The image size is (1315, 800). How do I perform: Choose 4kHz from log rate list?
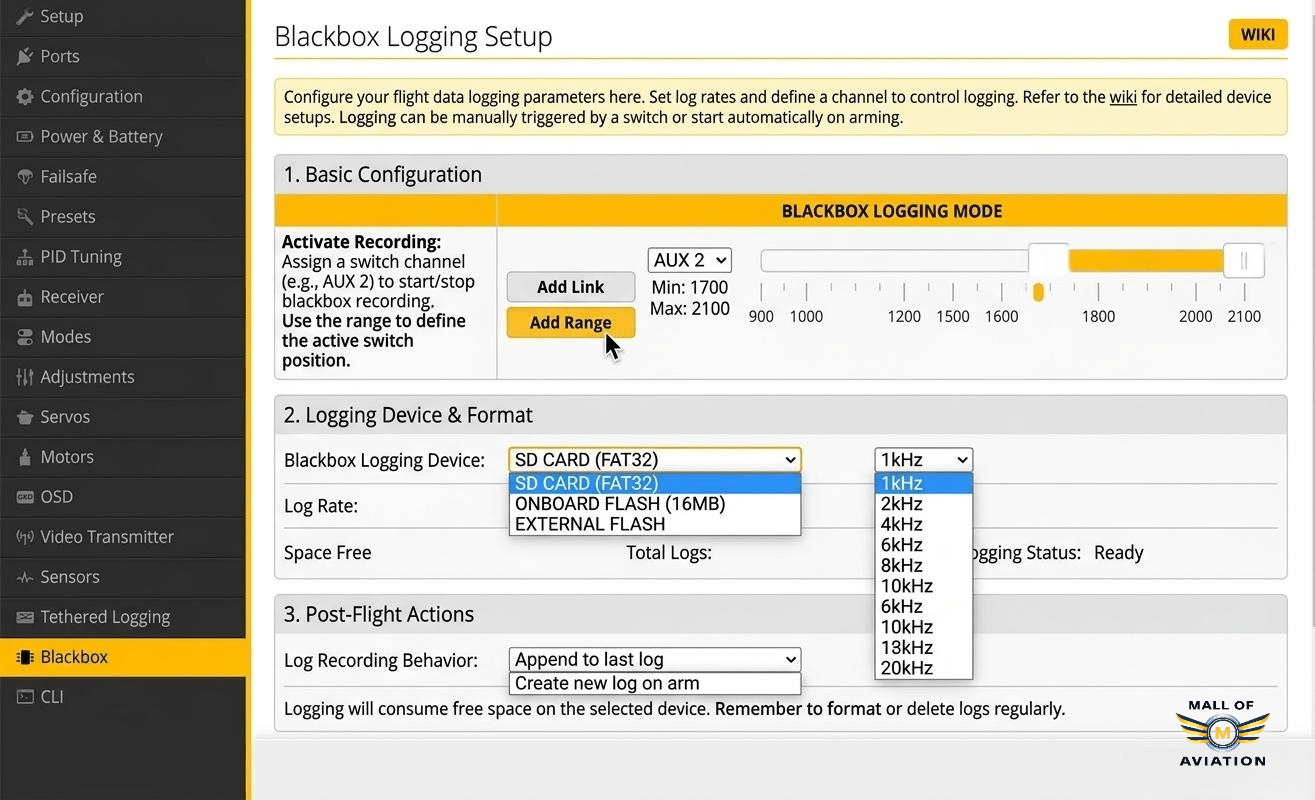pyautogui.click(x=901, y=524)
